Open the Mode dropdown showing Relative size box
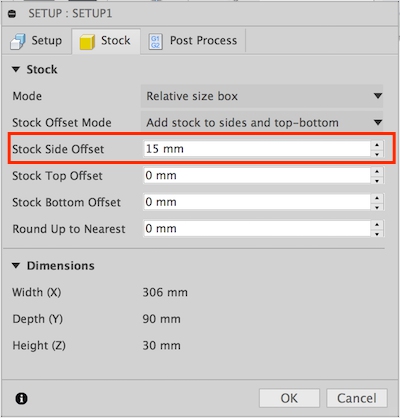The image size is (400, 418). pyautogui.click(x=262, y=96)
